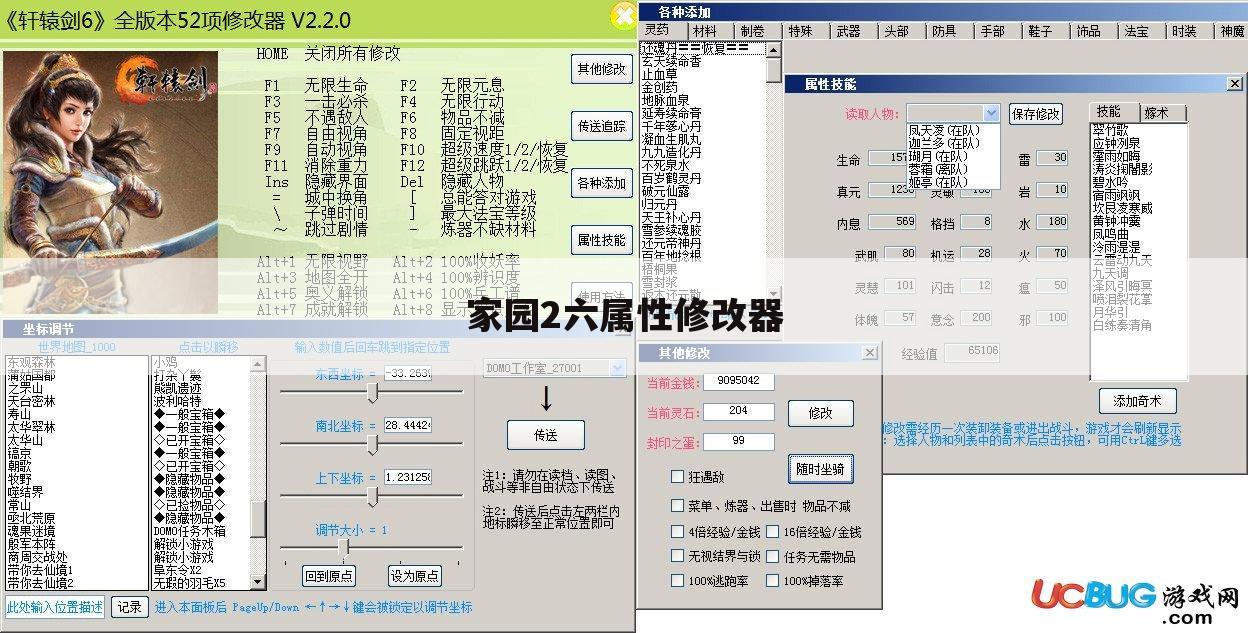Click the 添加奇术 button
This screenshot has height=633, width=1248.
1137,401
